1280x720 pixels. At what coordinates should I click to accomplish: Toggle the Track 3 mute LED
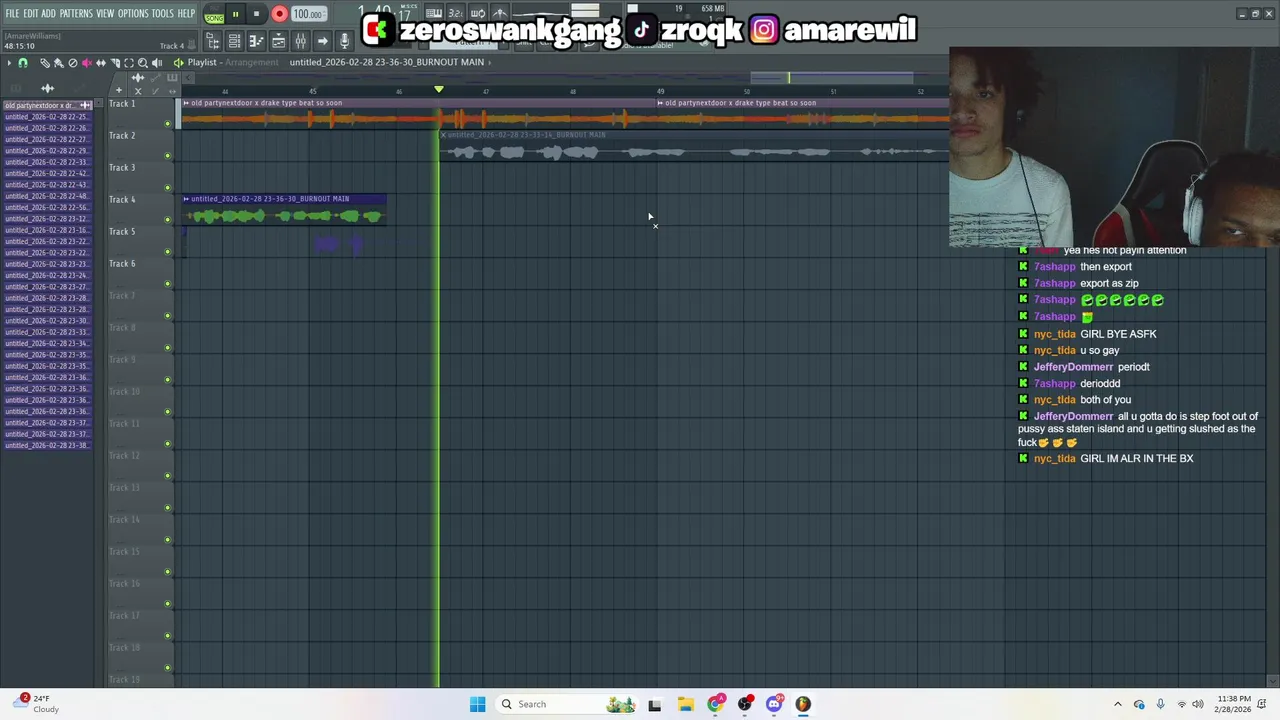(x=167, y=188)
